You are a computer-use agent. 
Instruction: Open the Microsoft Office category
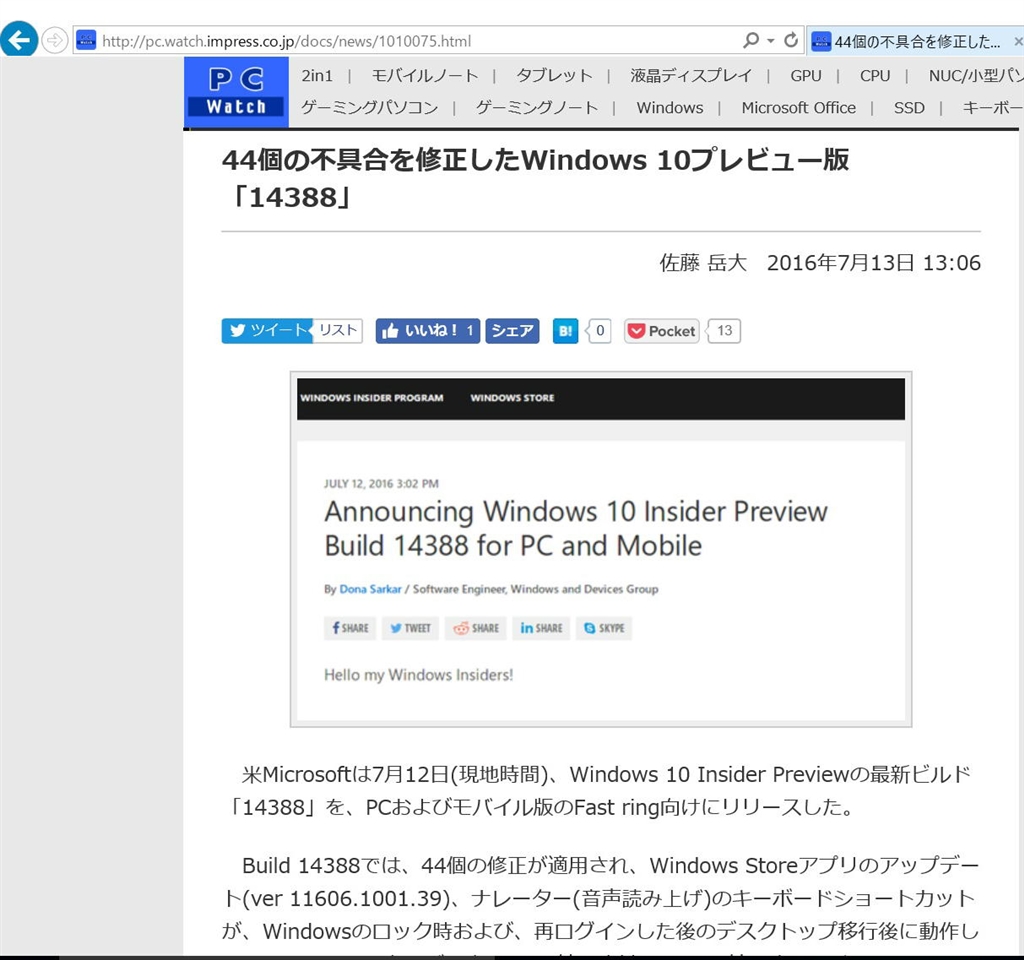(798, 108)
